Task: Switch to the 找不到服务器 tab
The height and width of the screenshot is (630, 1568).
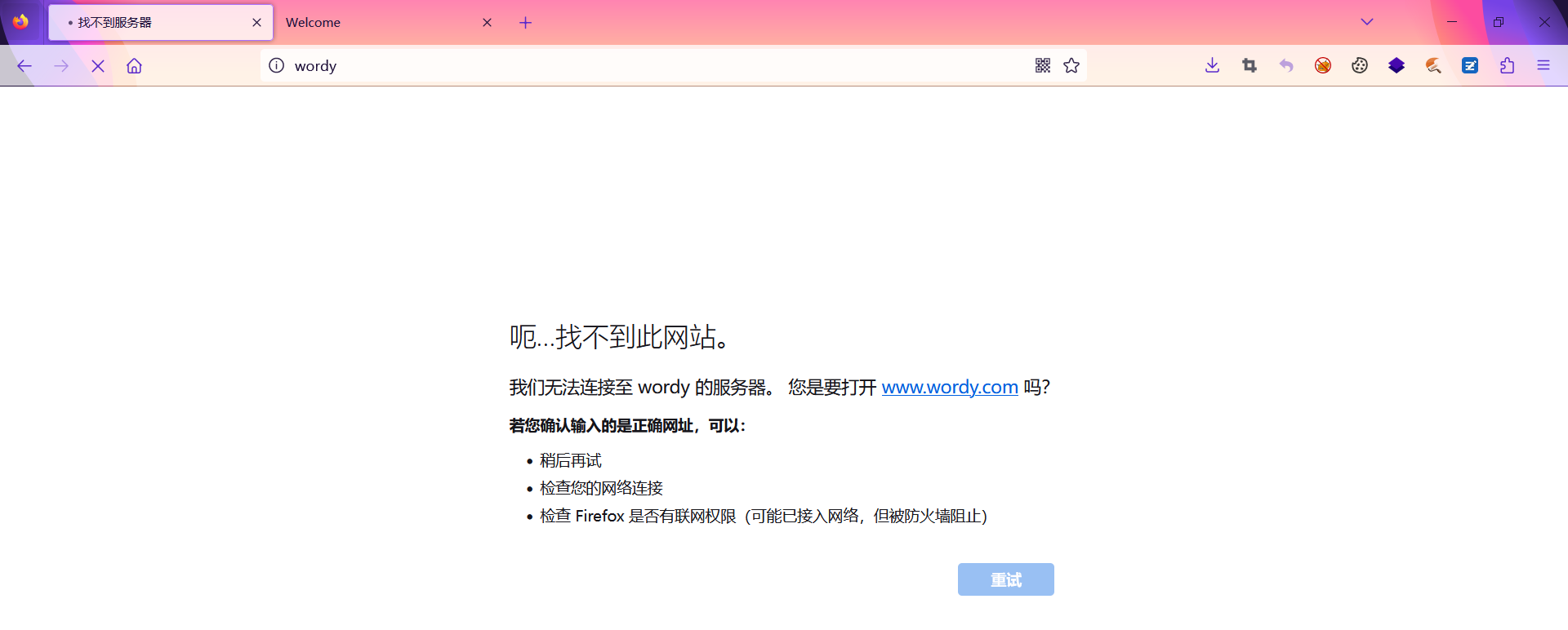Action: 159,22
